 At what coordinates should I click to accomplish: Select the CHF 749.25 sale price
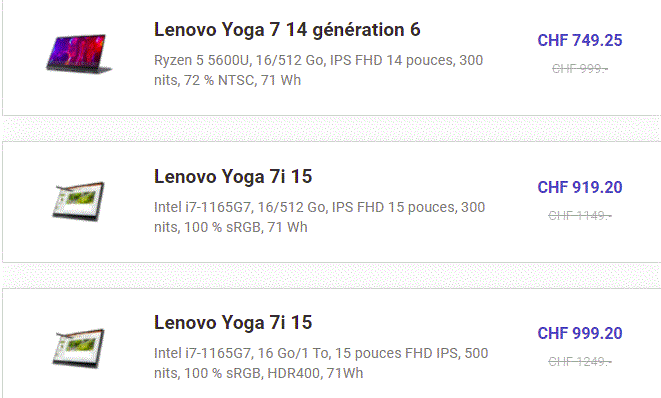click(580, 40)
